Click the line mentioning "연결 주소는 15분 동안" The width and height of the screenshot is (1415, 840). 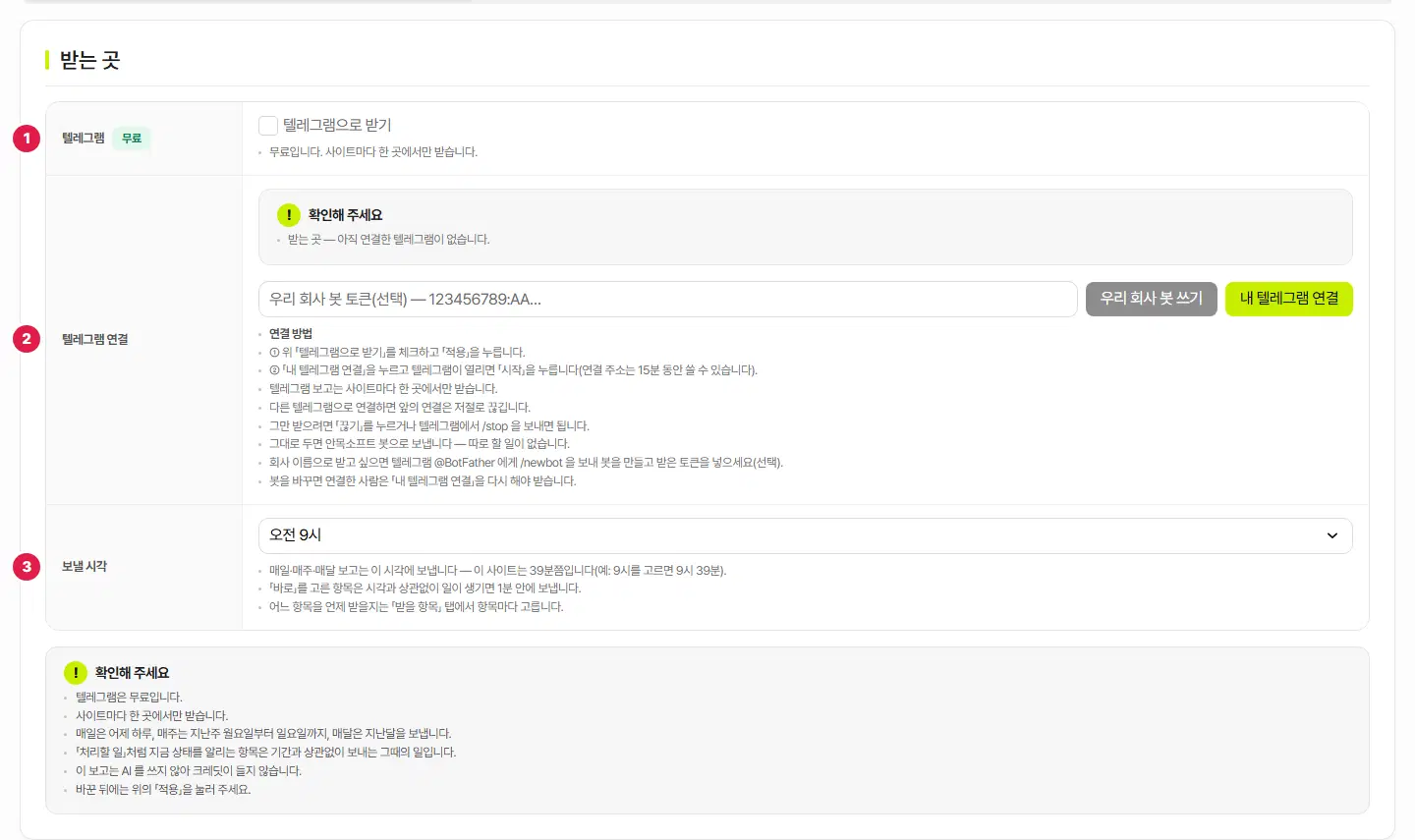tap(513, 370)
